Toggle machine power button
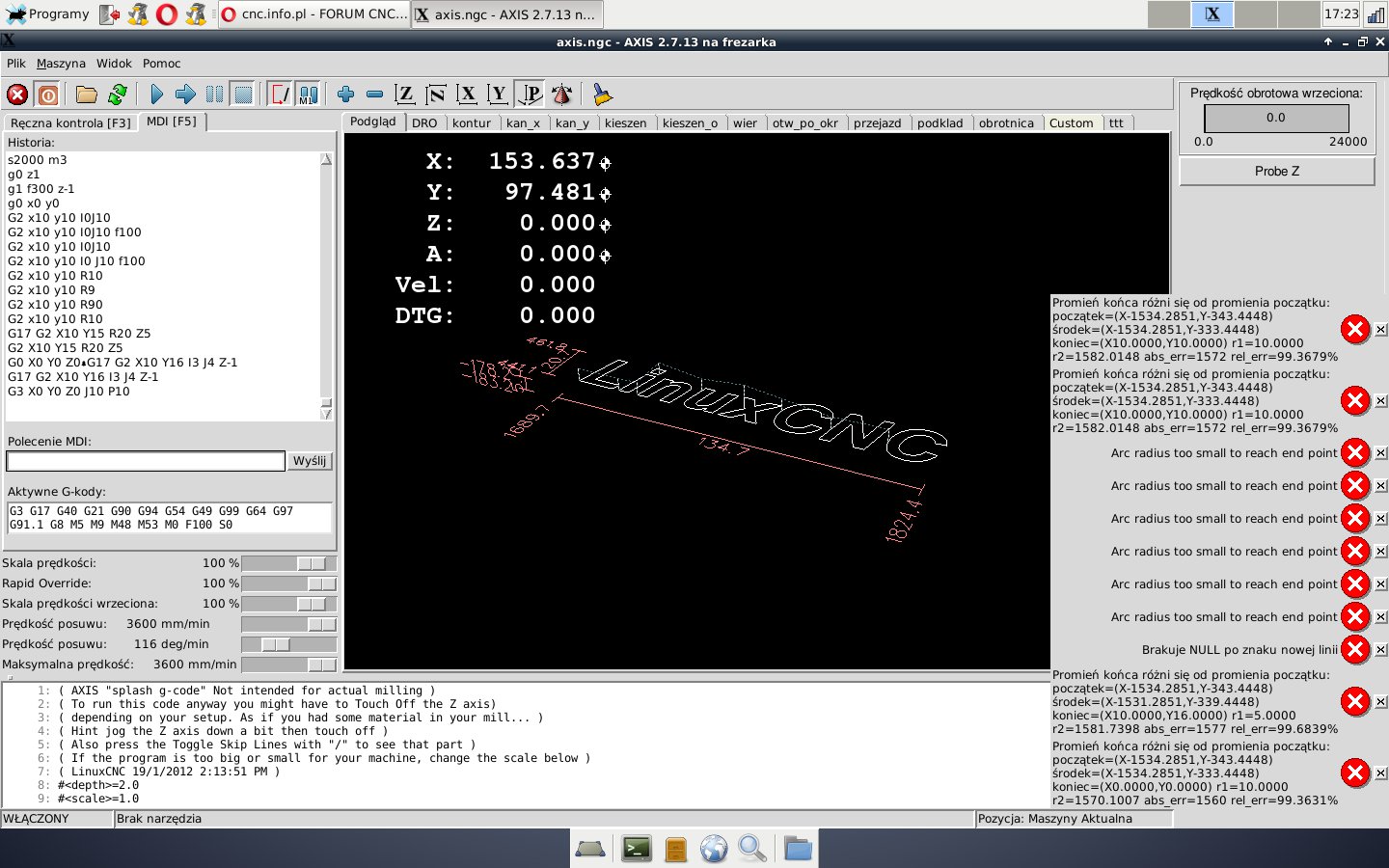The image size is (1389, 868). (x=47, y=95)
